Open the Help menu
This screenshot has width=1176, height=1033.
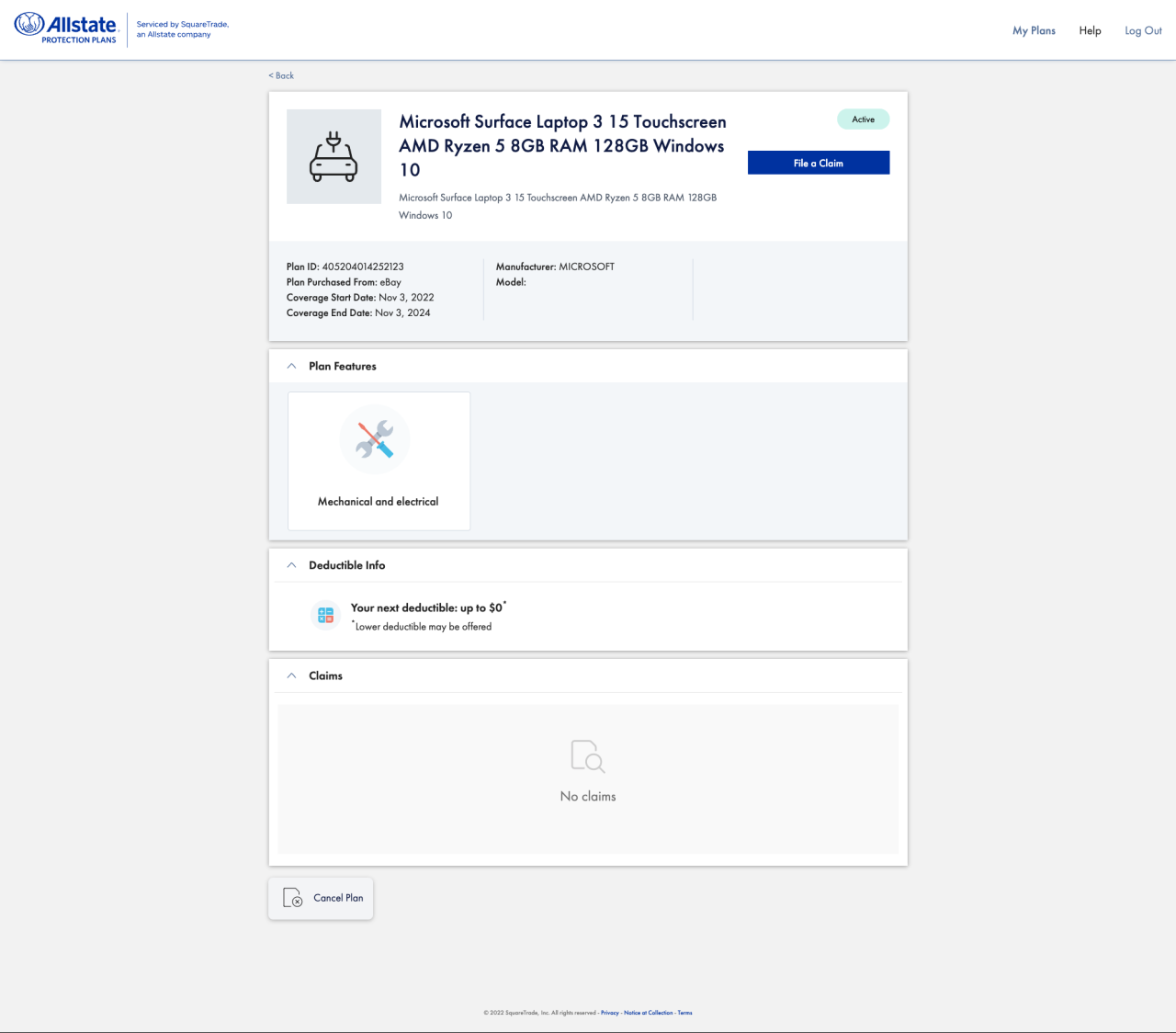(1090, 30)
